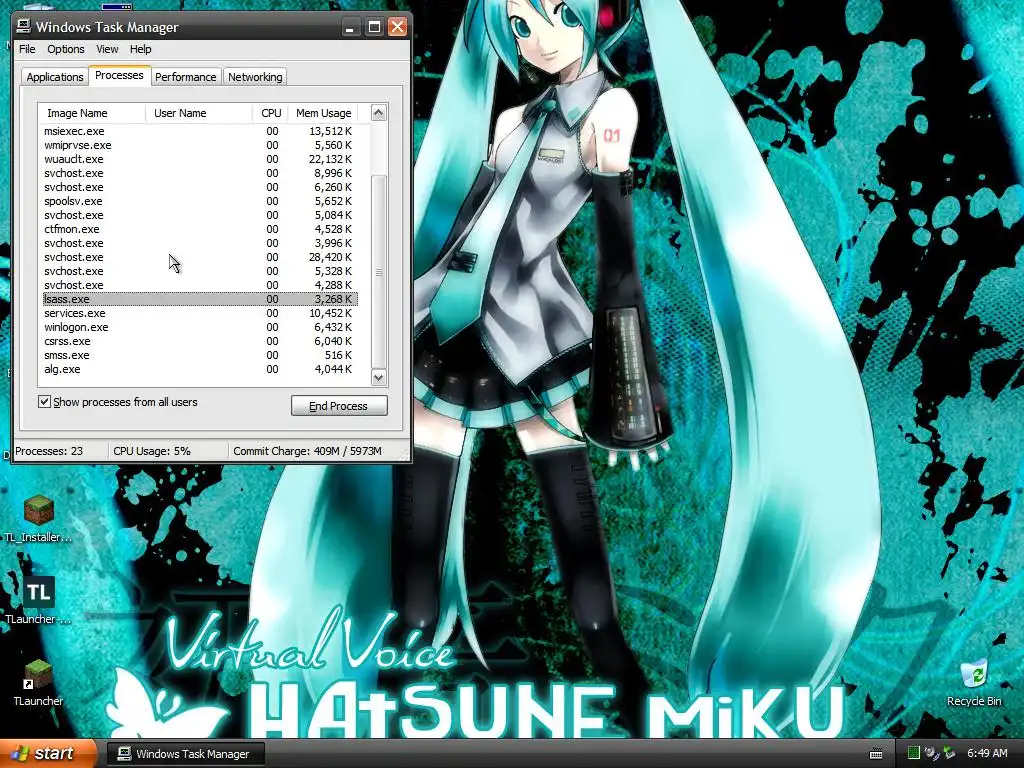Select the Processes tab
Screen dimensions: 1024x768
pos(119,76)
